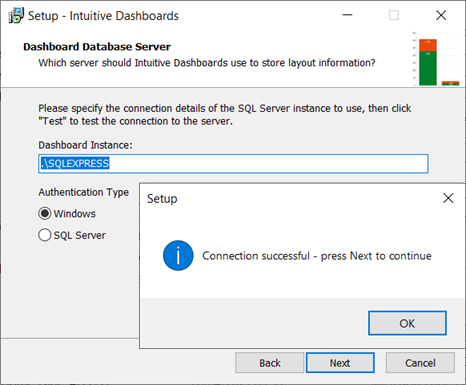Minimize the Setup - Intuitive Dashboards window
The width and height of the screenshot is (466, 385).
coord(347,15)
